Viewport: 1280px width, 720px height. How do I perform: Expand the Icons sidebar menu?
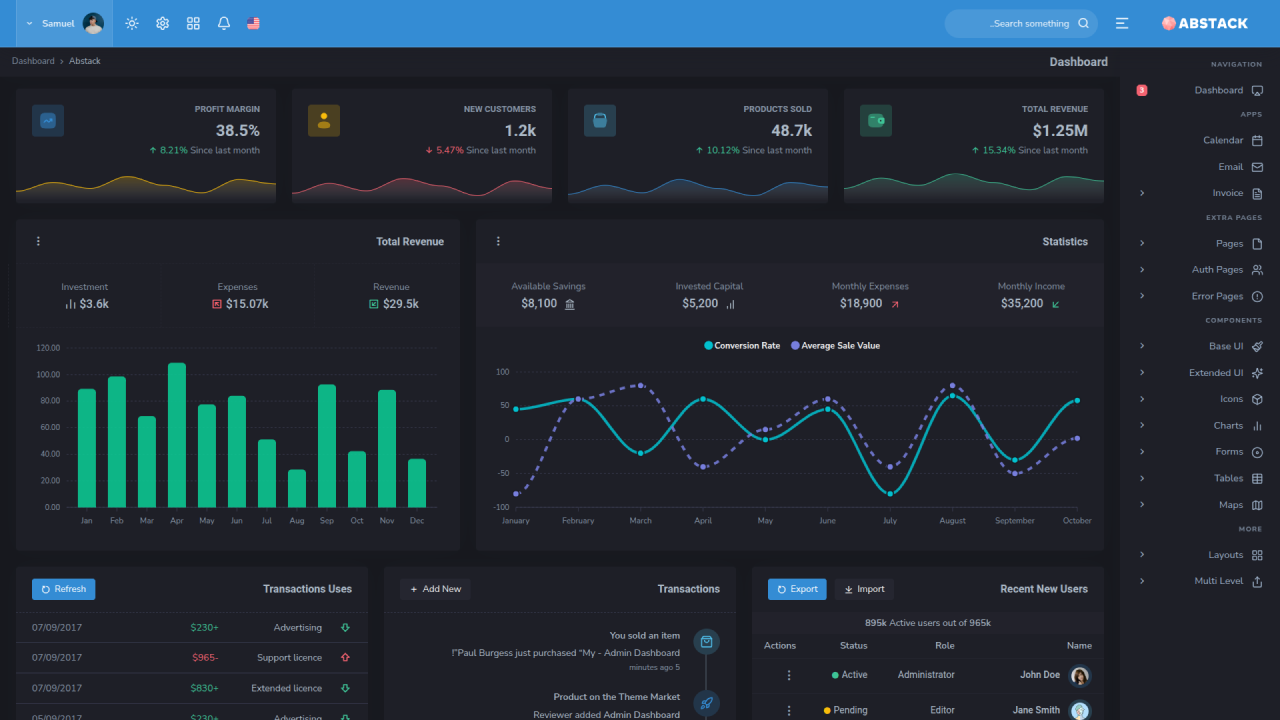coord(1200,399)
